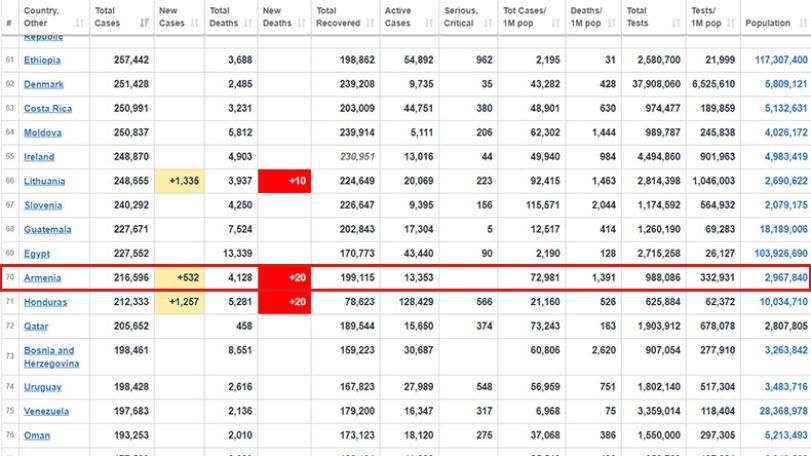
Task: Select Egypt total deaths 13,339
Action: (237, 254)
